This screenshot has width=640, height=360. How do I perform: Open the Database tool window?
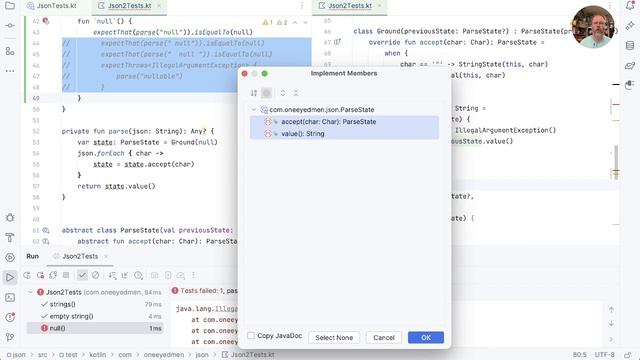(x=630, y=45)
